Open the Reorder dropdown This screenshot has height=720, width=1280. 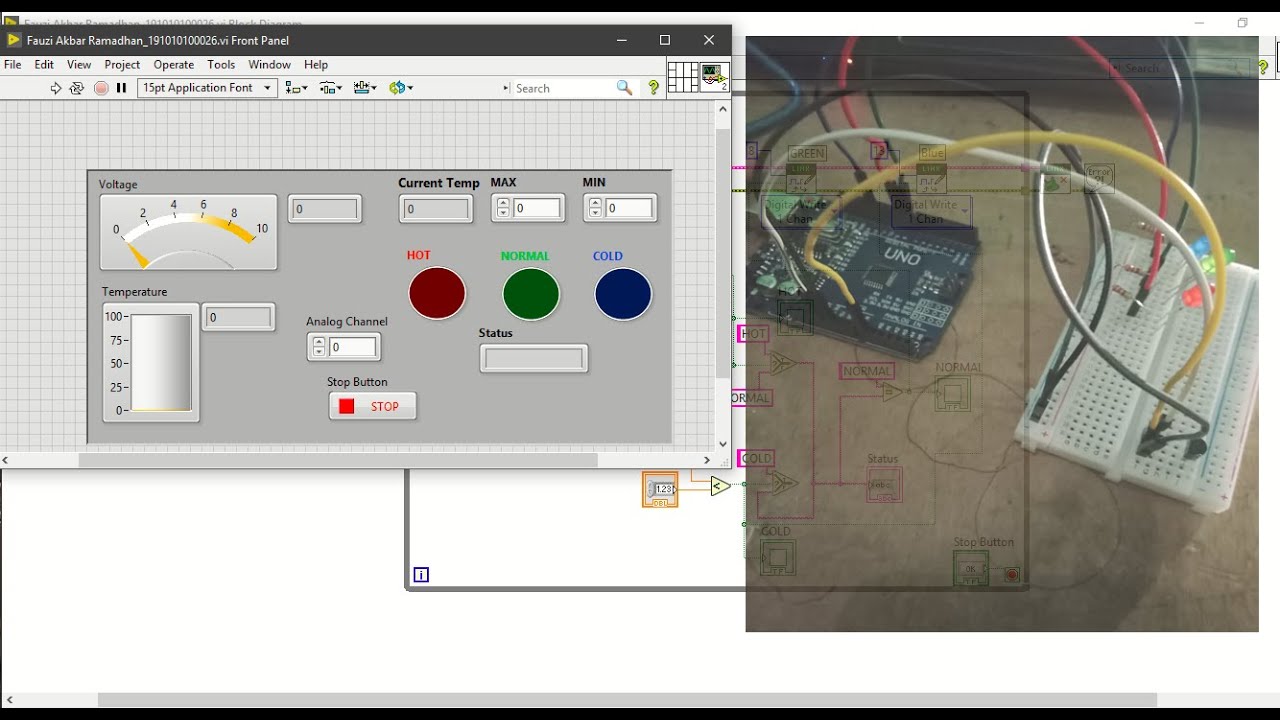401,88
